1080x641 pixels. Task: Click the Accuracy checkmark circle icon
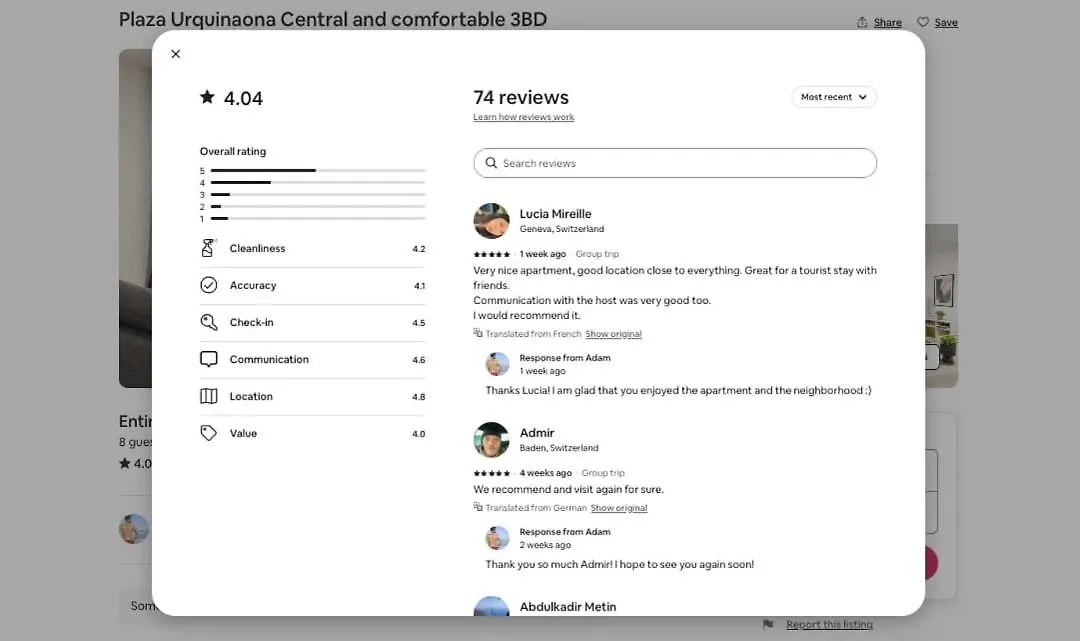click(x=208, y=285)
